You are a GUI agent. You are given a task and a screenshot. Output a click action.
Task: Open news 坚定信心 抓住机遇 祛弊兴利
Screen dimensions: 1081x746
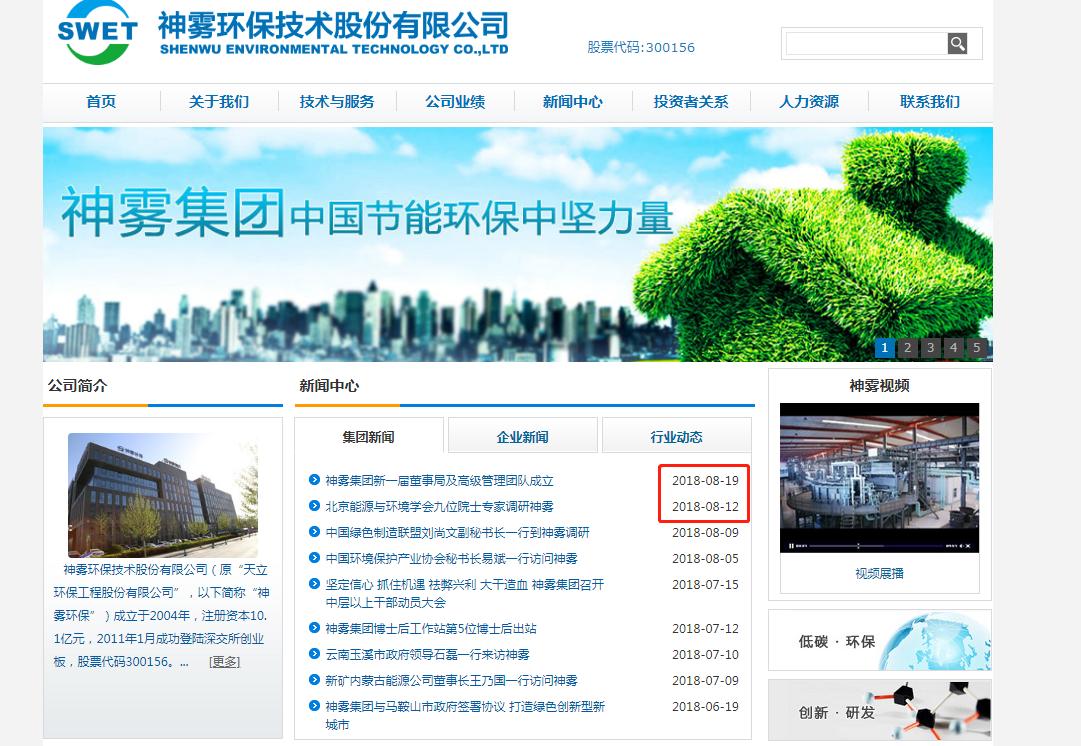click(465, 594)
